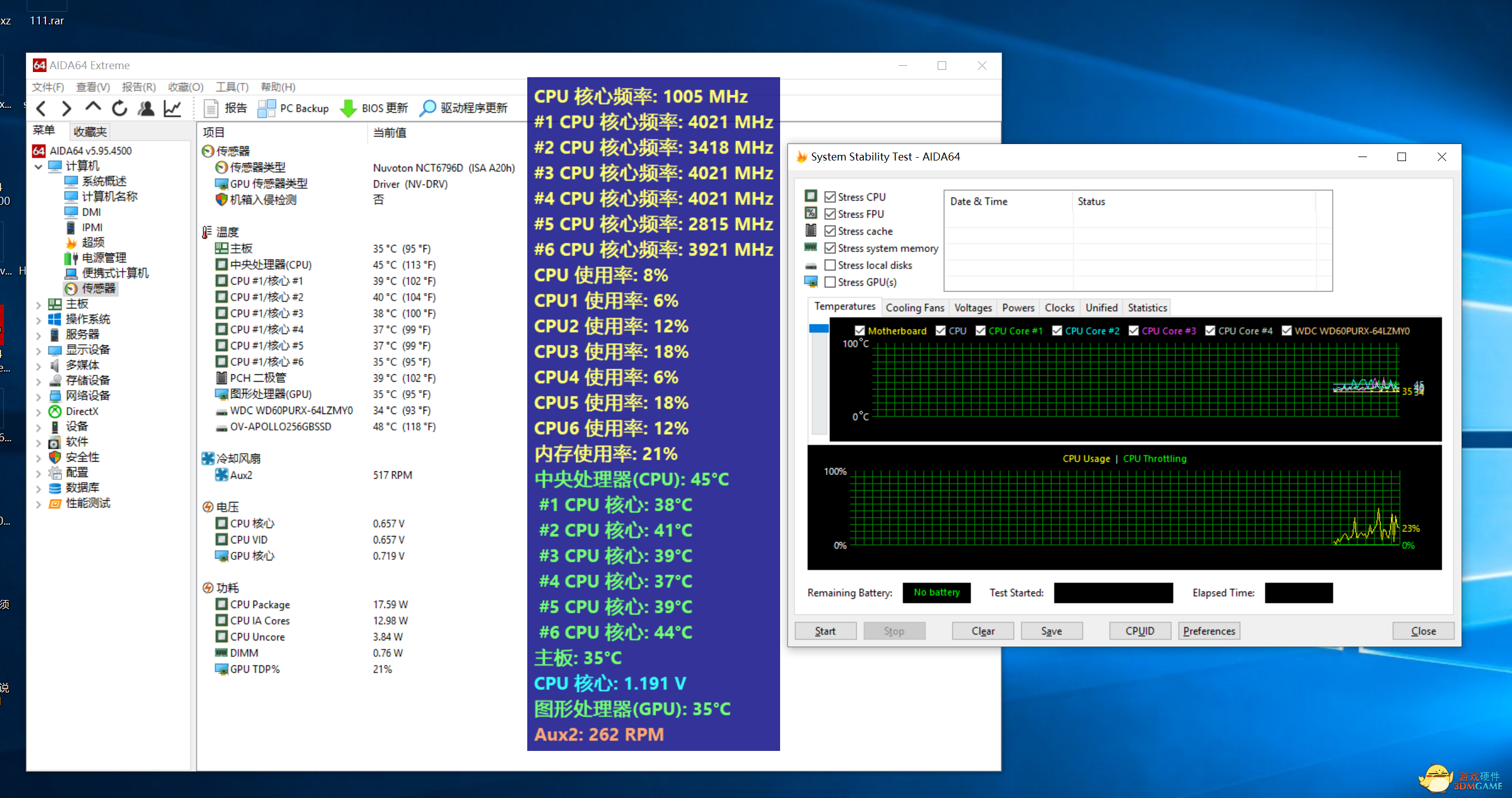Enable Stress GPU(s) checkbox
Screen dimensions: 1512x798
(x=830, y=282)
